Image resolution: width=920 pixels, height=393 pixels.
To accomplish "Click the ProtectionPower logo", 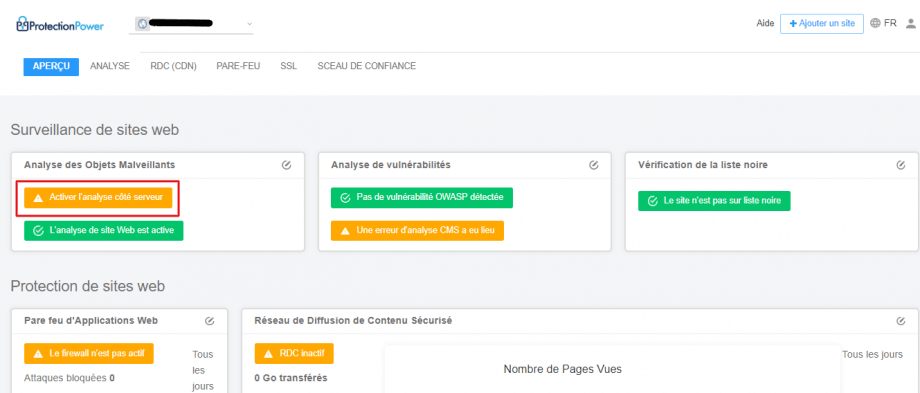I will coord(60,25).
